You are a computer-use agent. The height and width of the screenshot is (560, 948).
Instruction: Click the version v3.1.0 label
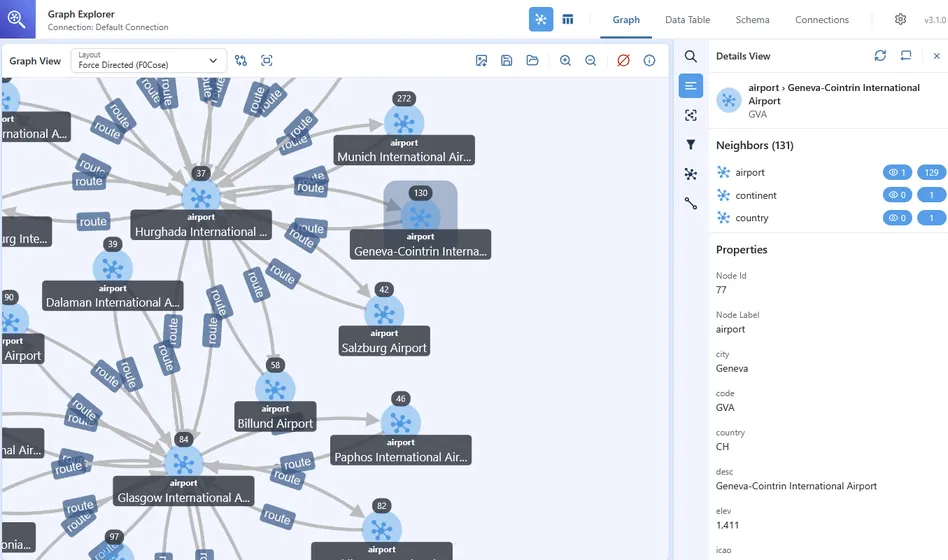(x=935, y=20)
